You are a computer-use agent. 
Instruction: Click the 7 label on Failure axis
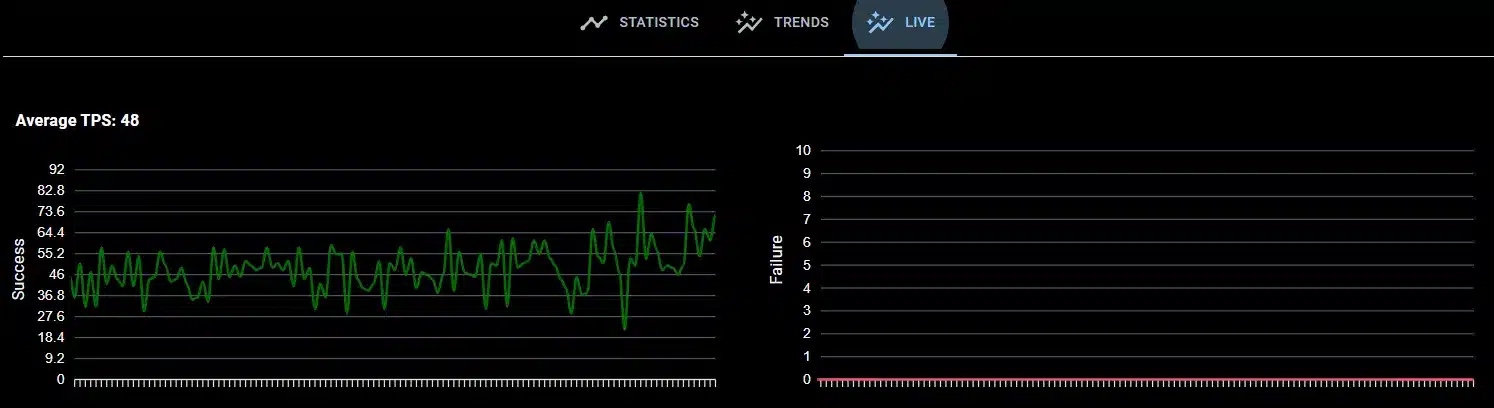806,219
